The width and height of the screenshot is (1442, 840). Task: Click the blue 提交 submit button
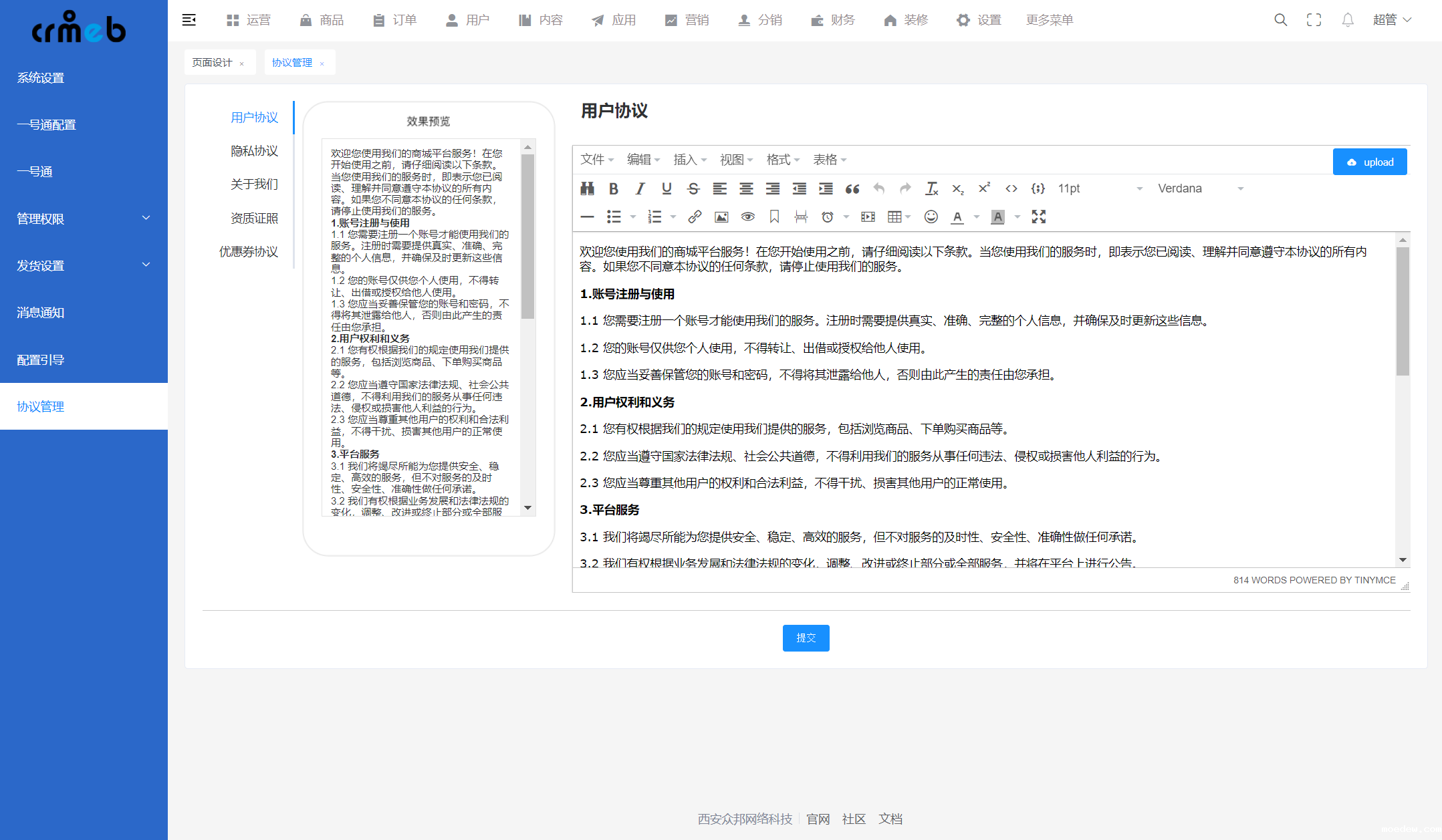coord(806,638)
